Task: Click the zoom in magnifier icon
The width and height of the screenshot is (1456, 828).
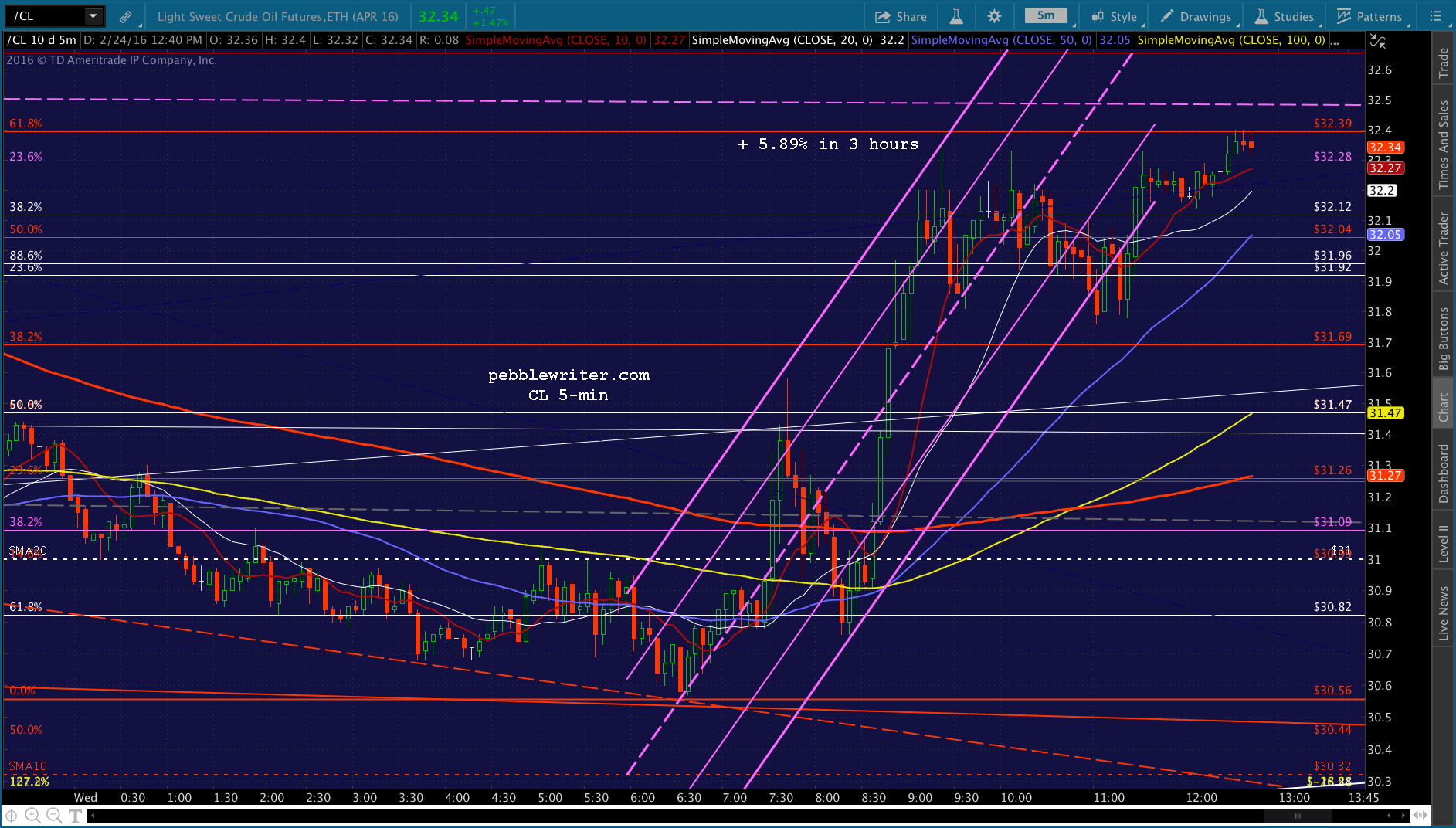Action: (x=32, y=815)
